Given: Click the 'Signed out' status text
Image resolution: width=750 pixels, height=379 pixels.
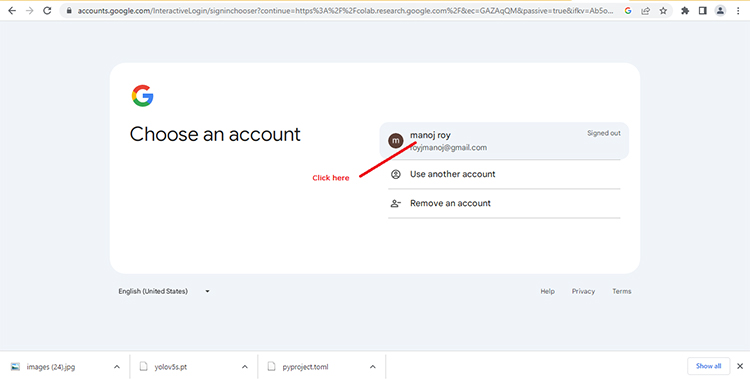Looking at the screenshot, I should coord(604,134).
